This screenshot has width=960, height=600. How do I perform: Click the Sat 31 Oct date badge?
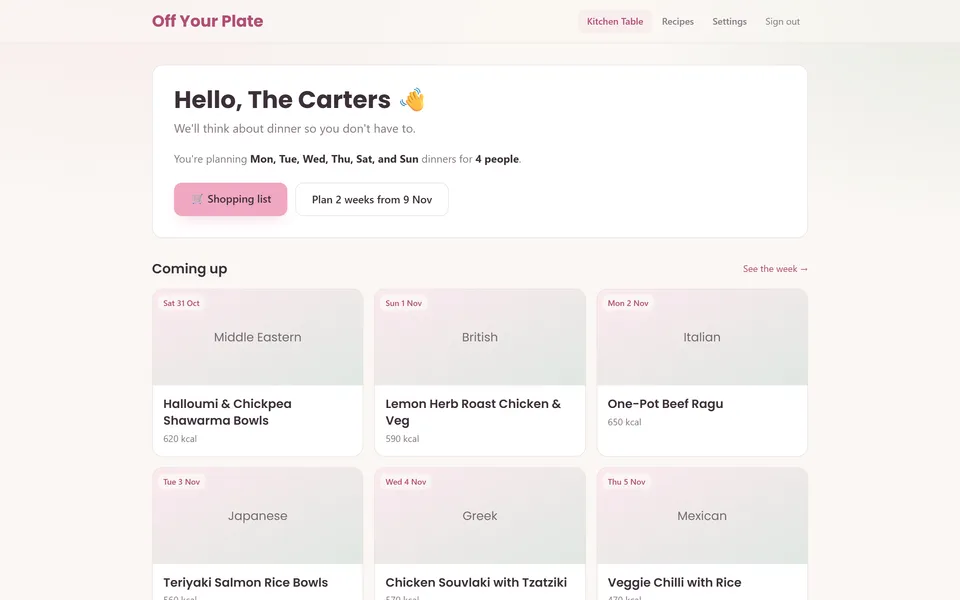coord(181,303)
